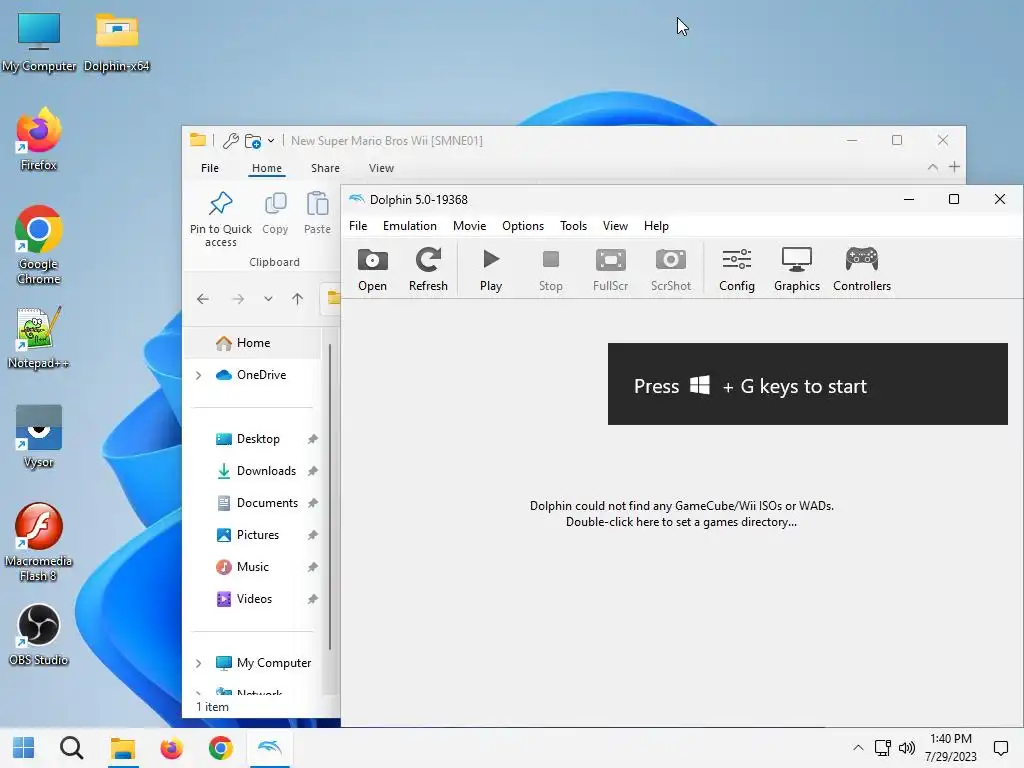Open Desktop in Quick access
Viewport: 1024px width, 768px height.
click(x=258, y=439)
